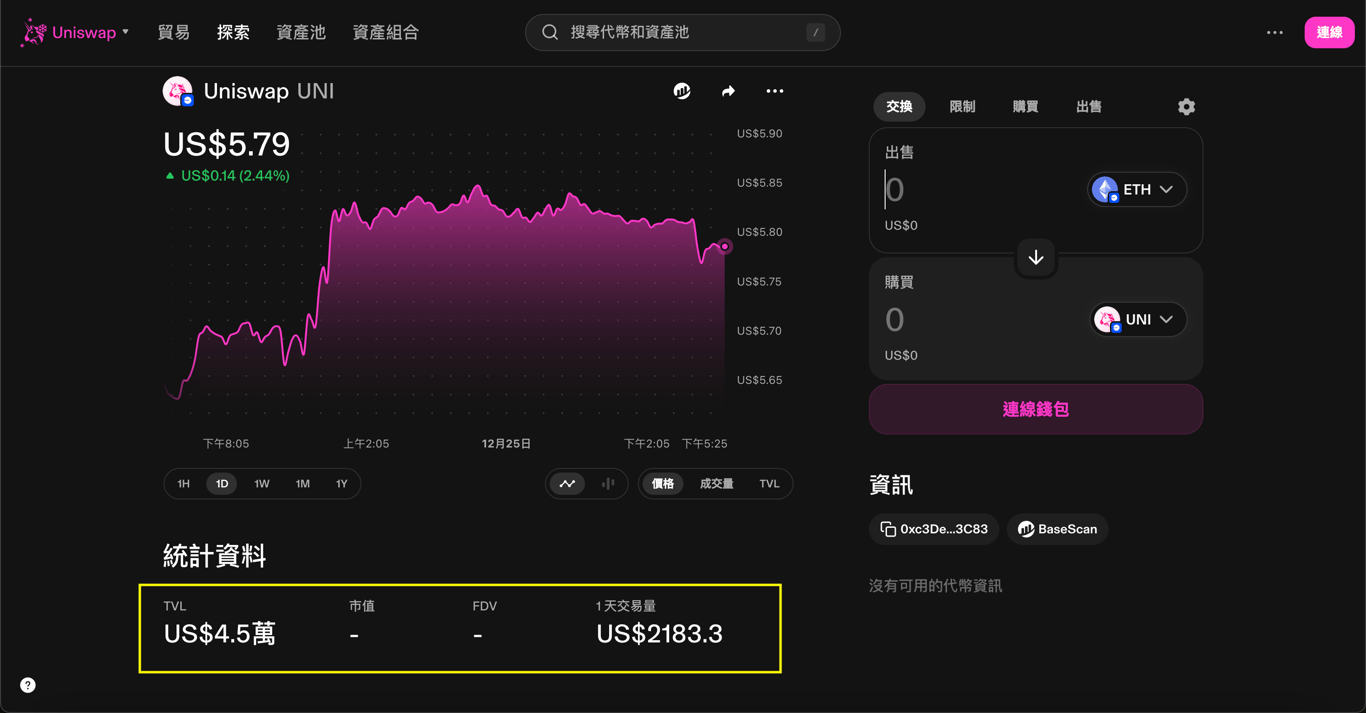Image resolution: width=1366 pixels, height=713 pixels.
Task: Click the share arrow icon
Action: tap(728, 91)
